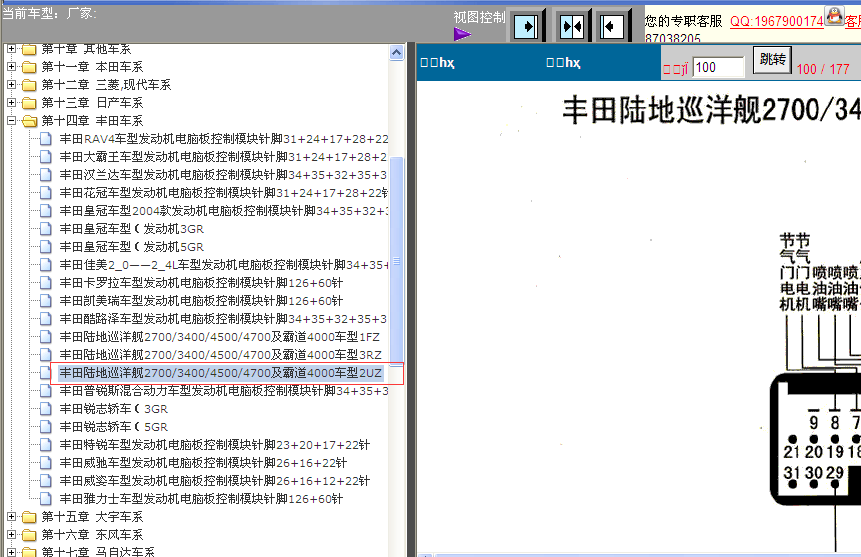Select 丰田皇冠车型 发动机3GR entry
Image resolution: width=861 pixels, height=557 pixels.
[x=132, y=229]
